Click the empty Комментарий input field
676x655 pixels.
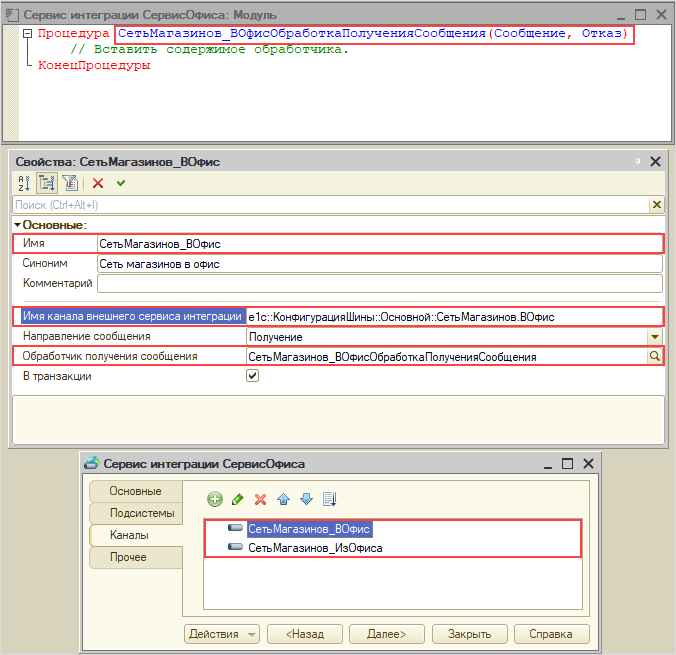point(379,284)
